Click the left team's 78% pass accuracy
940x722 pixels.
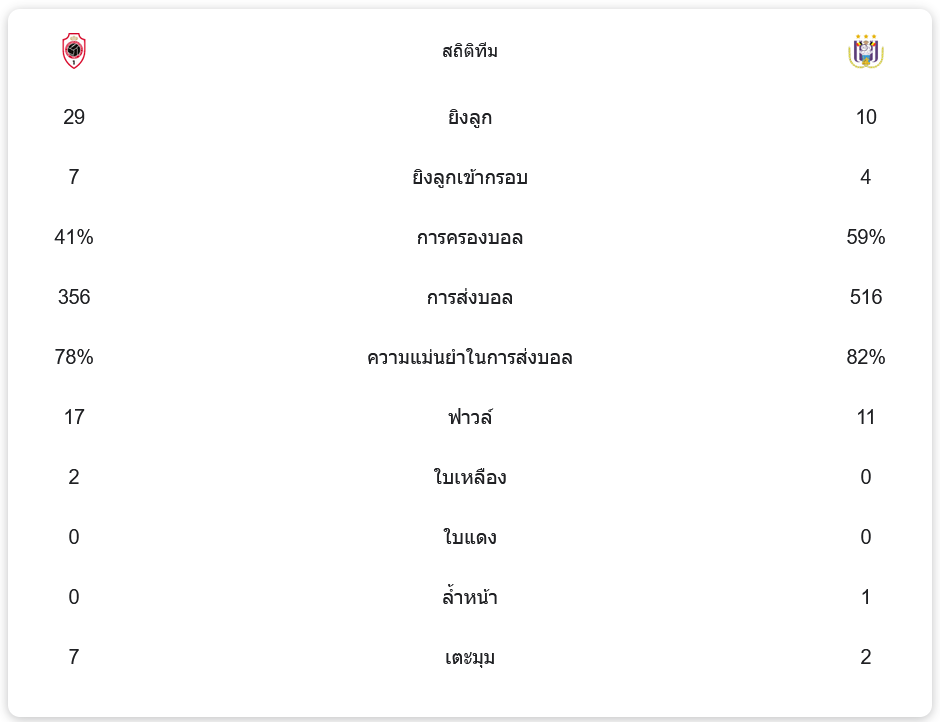pos(74,358)
